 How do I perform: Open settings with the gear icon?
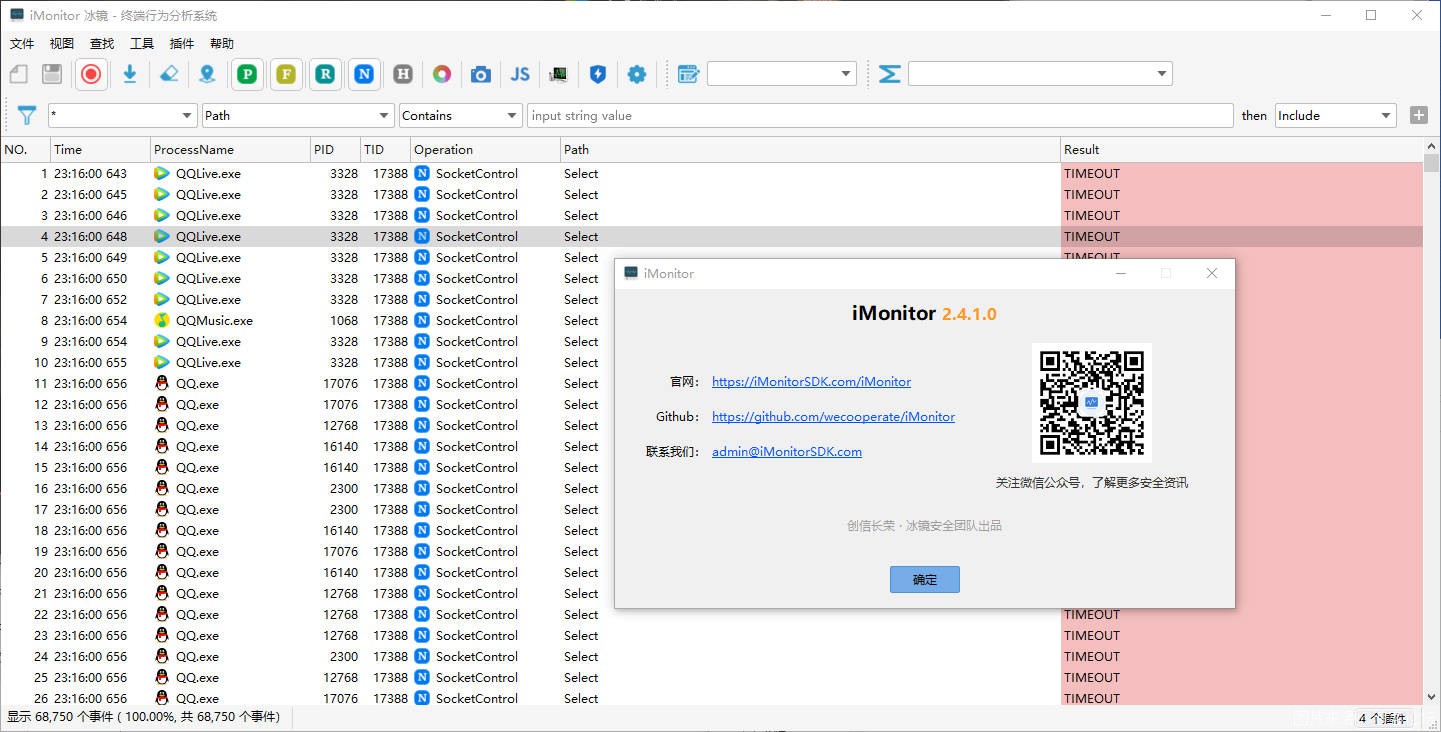(637, 74)
